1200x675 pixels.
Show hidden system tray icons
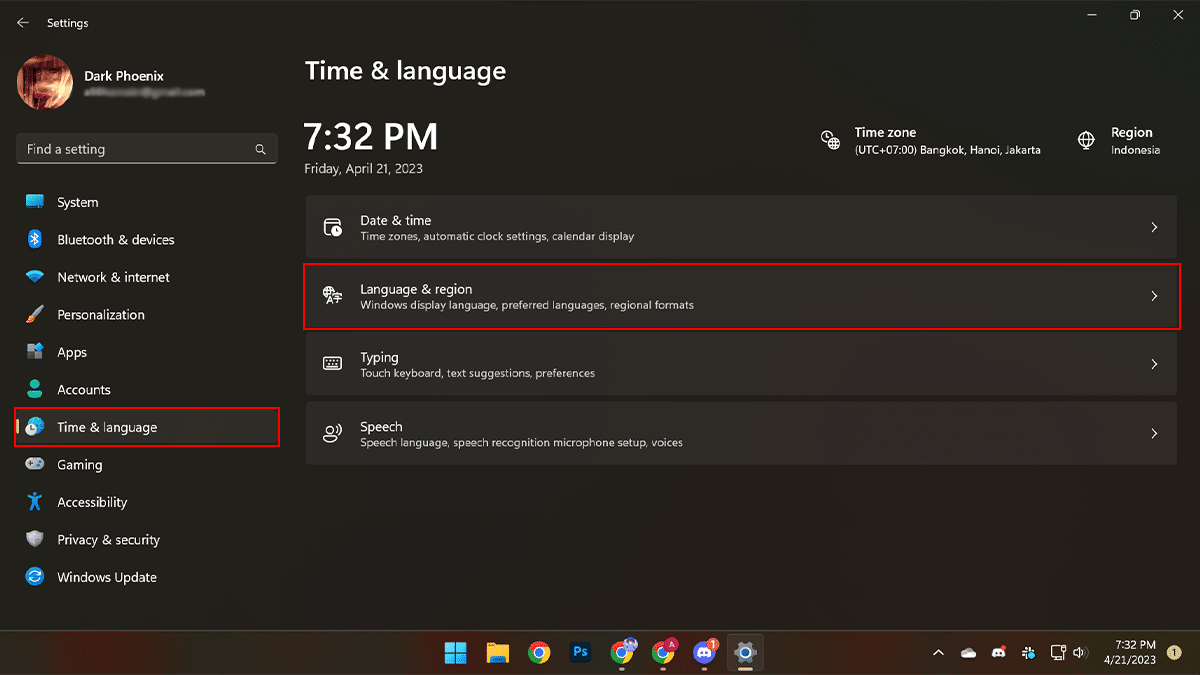(x=938, y=653)
